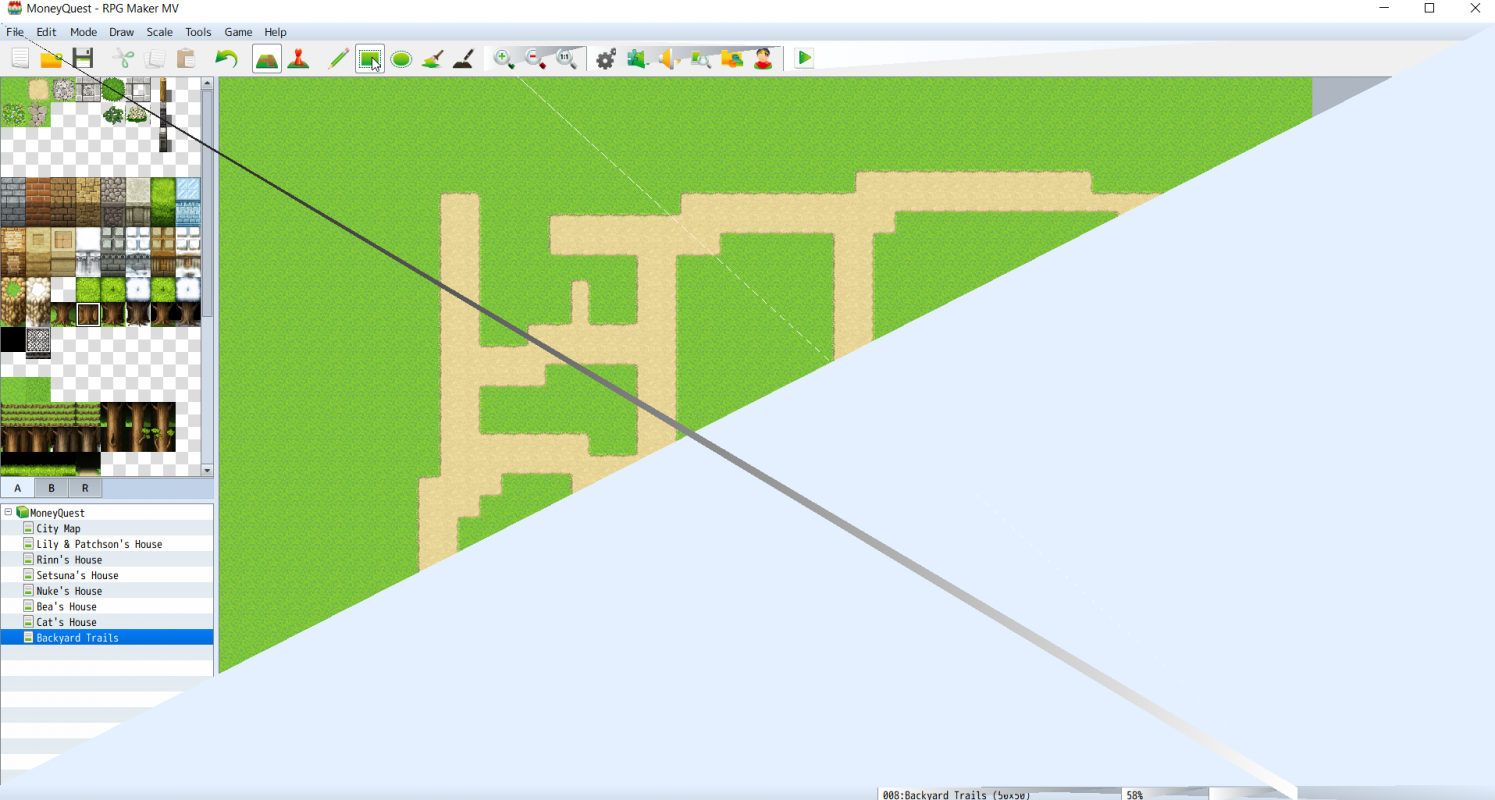The image size is (1495, 800).
Task: Select the Map editing mode icon
Action: coord(266,58)
